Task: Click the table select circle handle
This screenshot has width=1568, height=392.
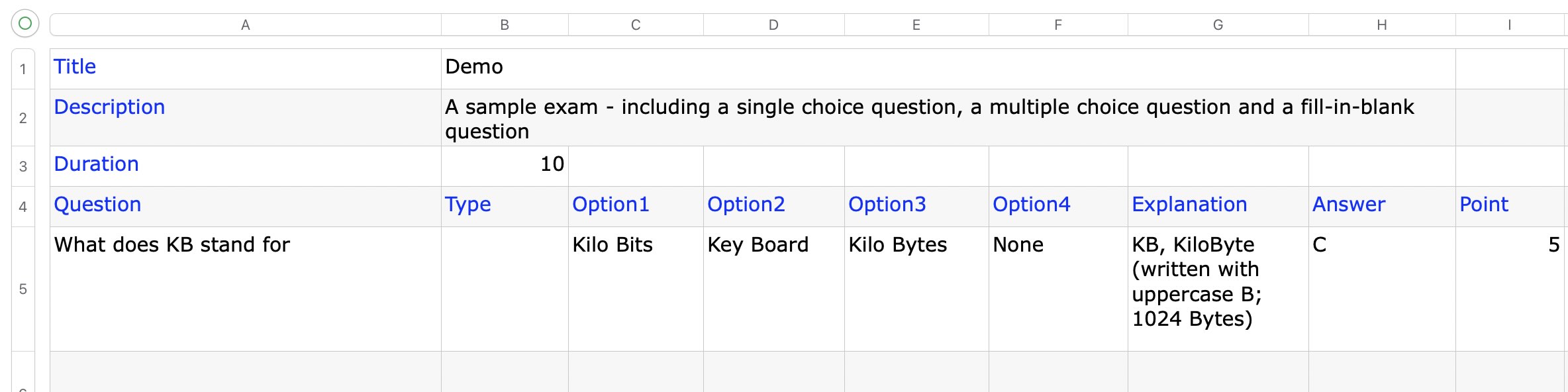Action: click(x=25, y=24)
